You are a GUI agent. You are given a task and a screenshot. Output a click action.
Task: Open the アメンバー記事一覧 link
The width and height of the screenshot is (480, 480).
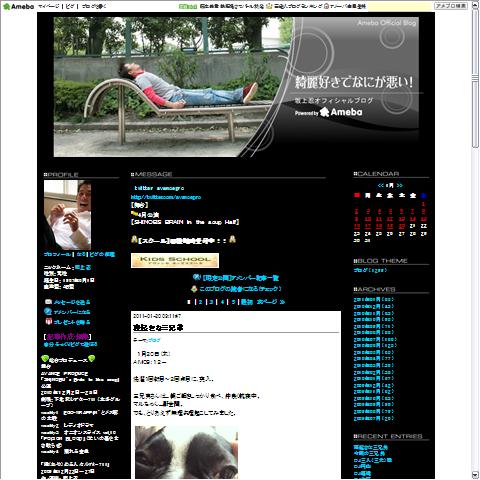click(241, 278)
